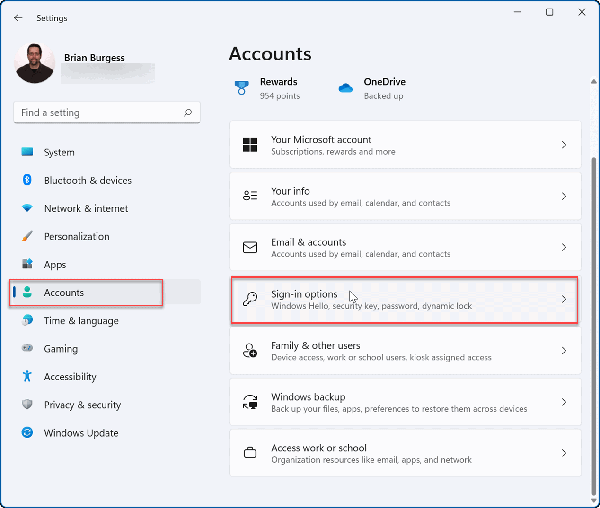This screenshot has height=508, width=600.
Task: Open Bluetooth & devices category
Action: coord(107,180)
